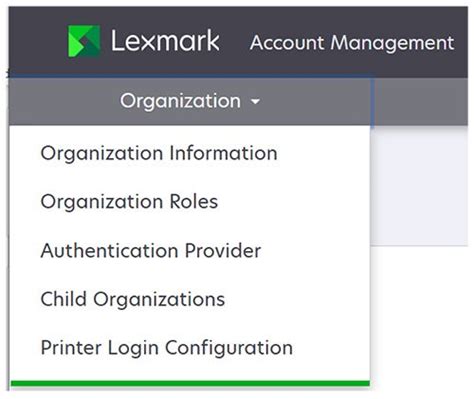474x399 pixels.
Task: Click the Lexmark brand name text
Action: pyautogui.click(x=165, y=41)
